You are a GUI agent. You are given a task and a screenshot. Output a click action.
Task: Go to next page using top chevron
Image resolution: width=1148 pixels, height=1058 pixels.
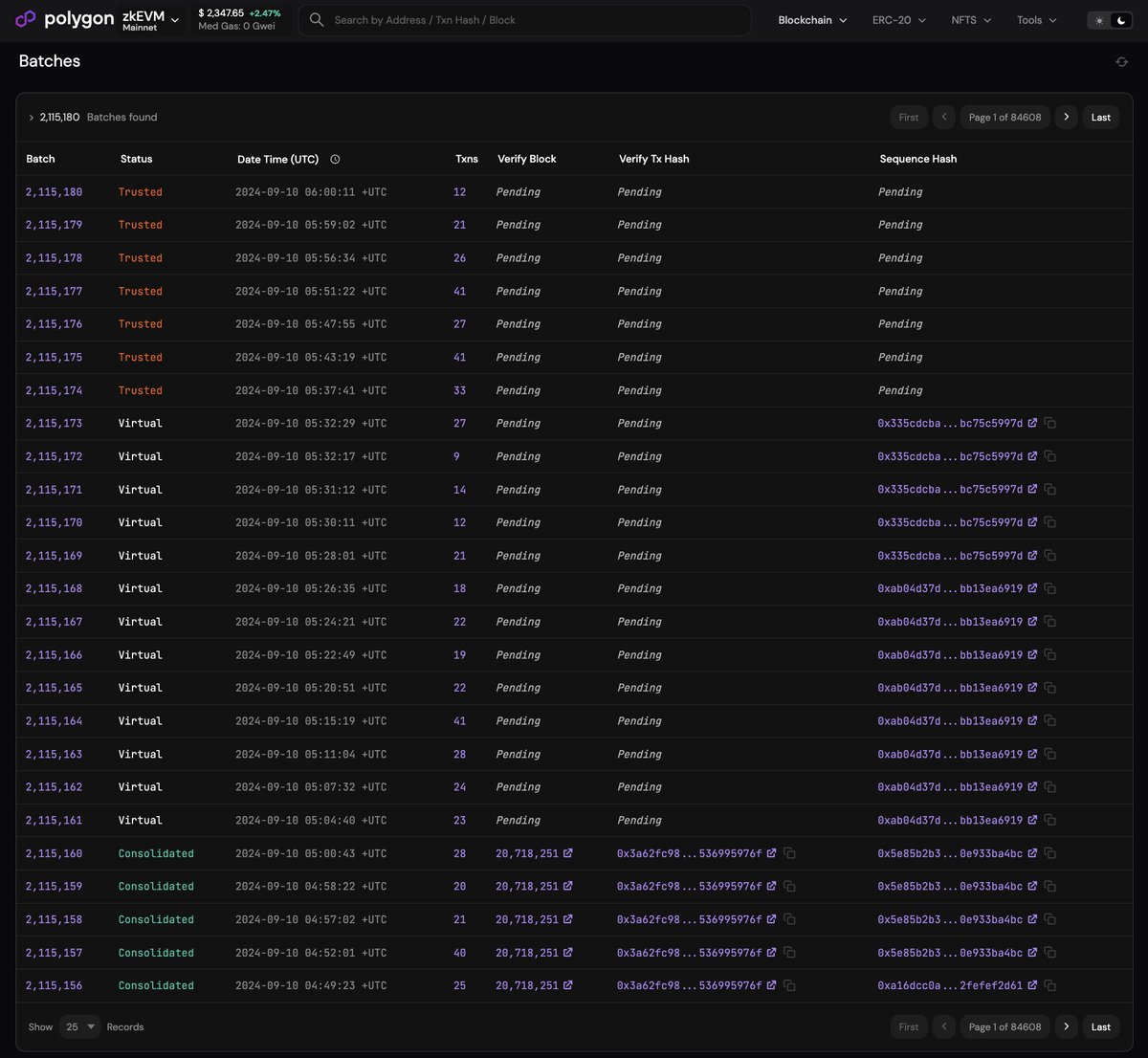pyautogui.click(x=1067, y=117)
